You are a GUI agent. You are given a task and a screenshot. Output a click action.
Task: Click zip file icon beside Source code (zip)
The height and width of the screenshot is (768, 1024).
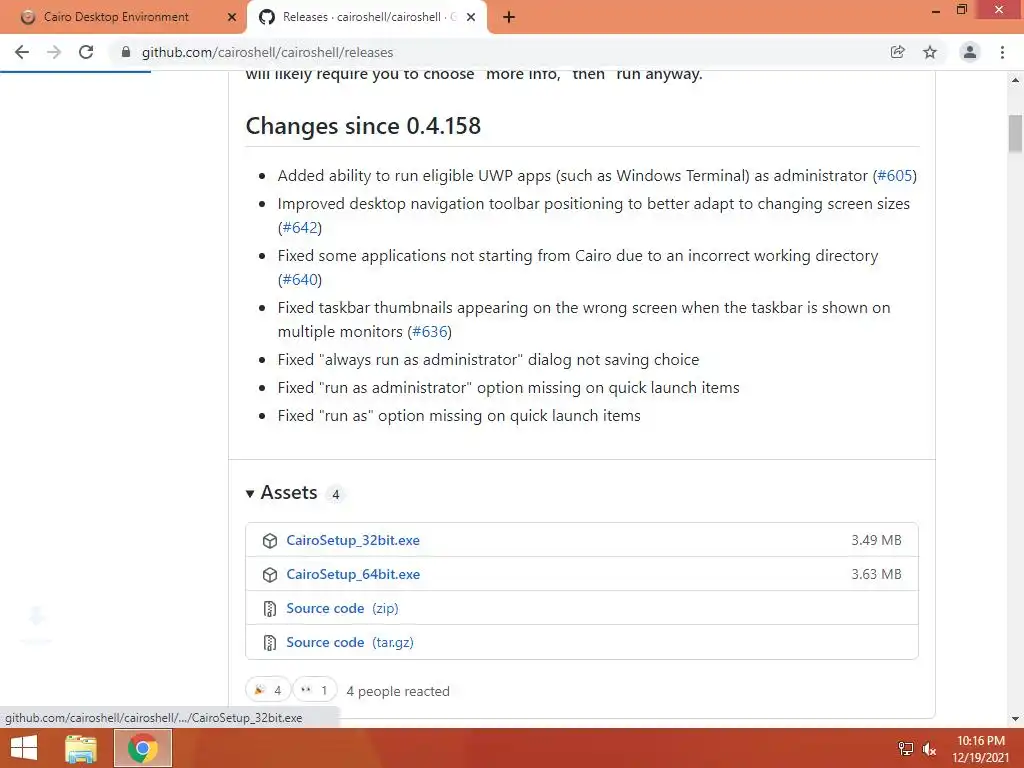point(270,609)
